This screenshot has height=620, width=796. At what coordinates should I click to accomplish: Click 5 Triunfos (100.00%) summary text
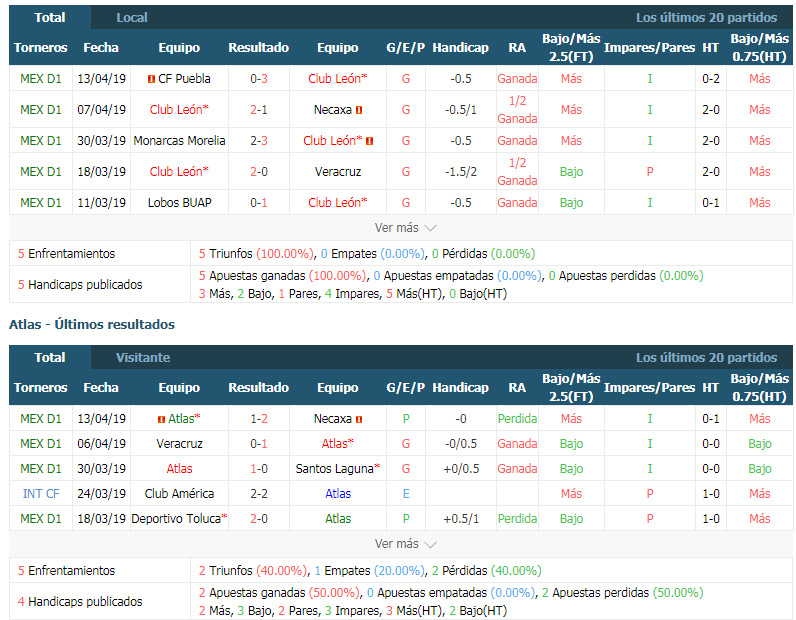[256, 253]
